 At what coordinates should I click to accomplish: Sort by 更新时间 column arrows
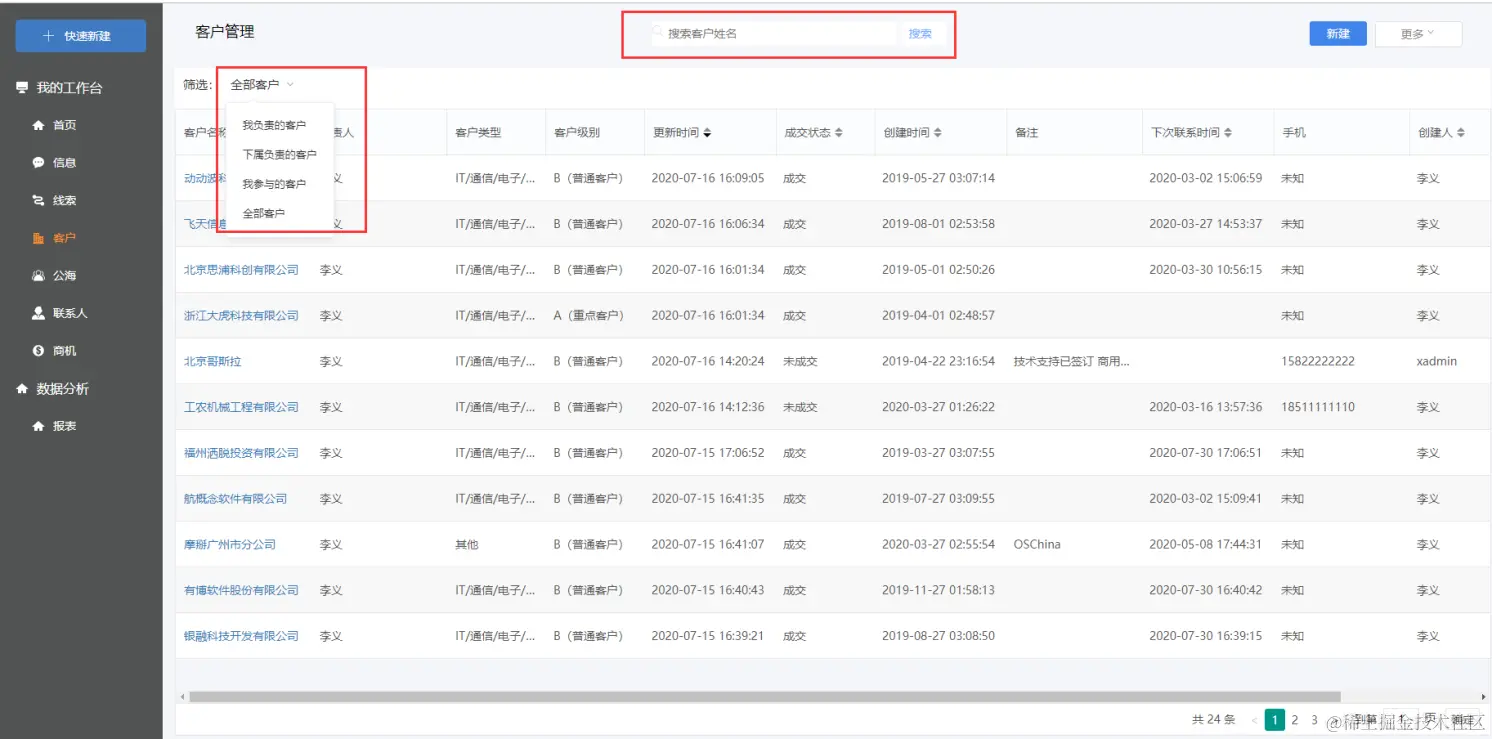708,133
